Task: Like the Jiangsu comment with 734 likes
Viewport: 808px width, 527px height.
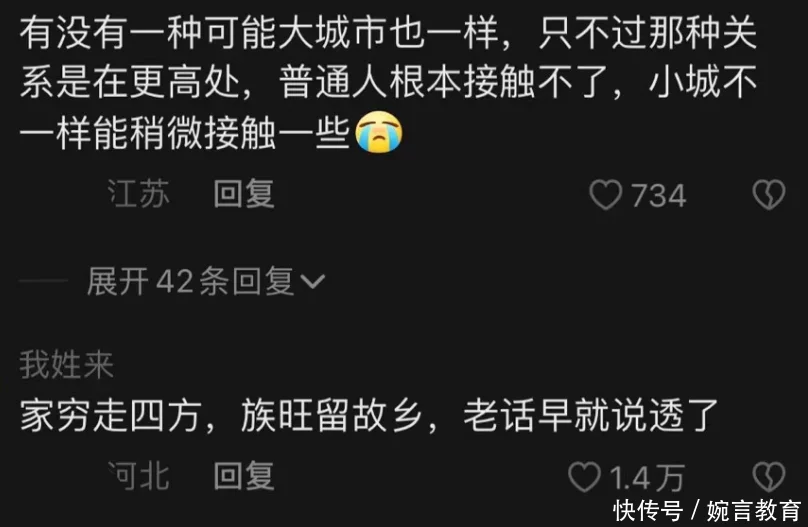Action: [605, 195]
